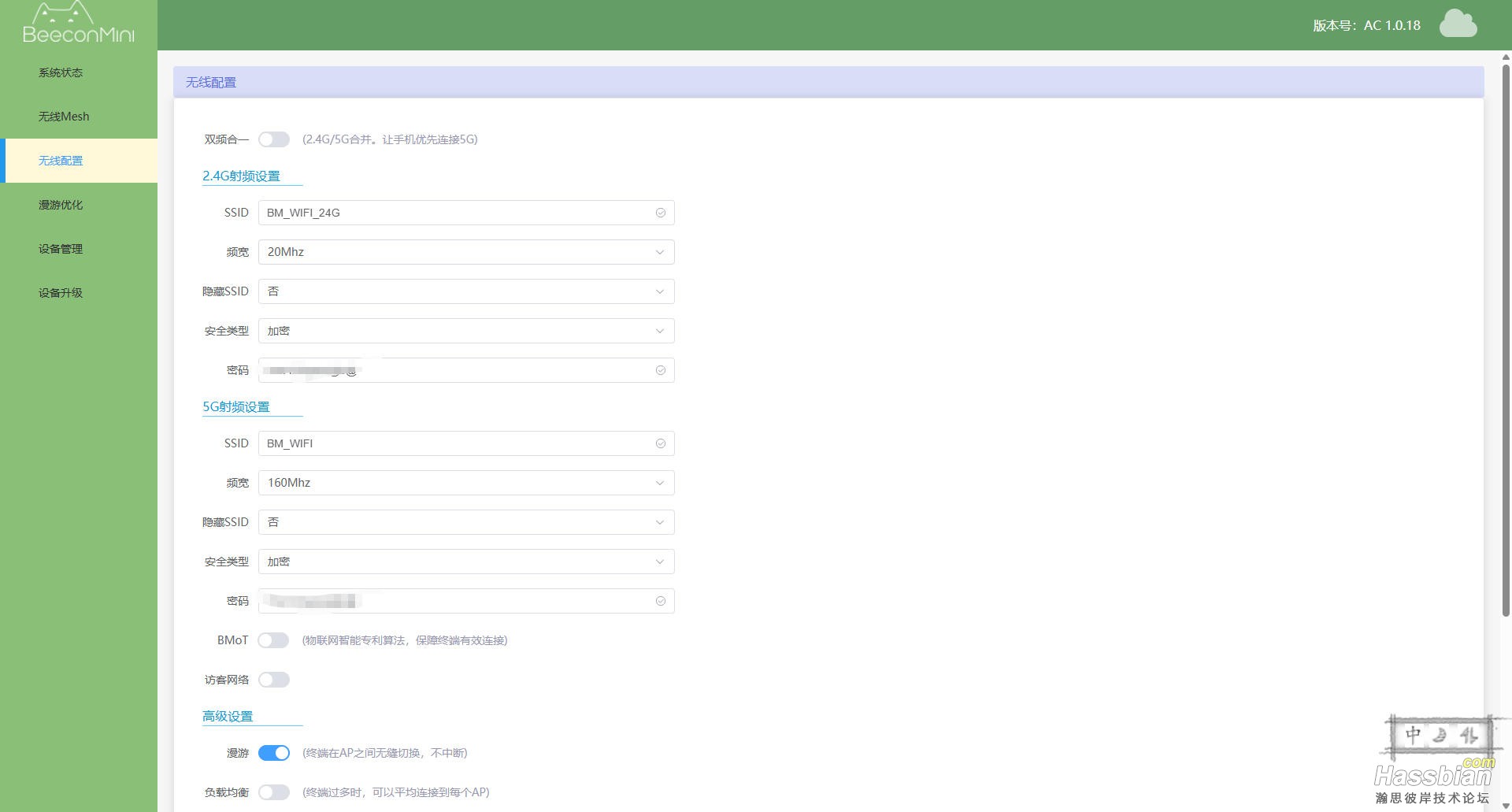Click the 双频合一 description hint text
This screenshot has height=812, width=1512.
point(390,139)
